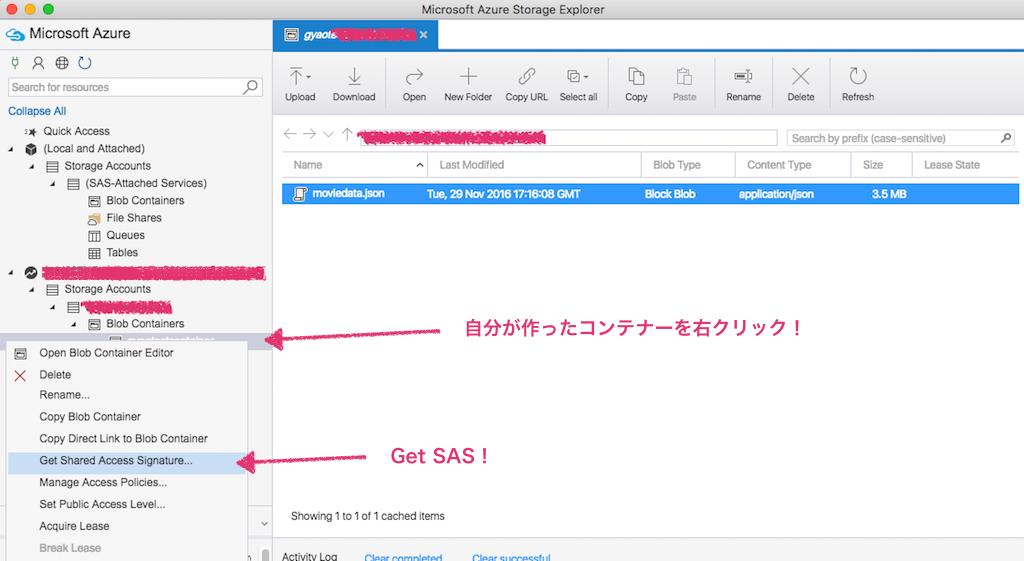Image resolution: width=1024 pixels, height=561 pixels.
Task: Select Tables in the tree
Action: (x=122, y=253)
